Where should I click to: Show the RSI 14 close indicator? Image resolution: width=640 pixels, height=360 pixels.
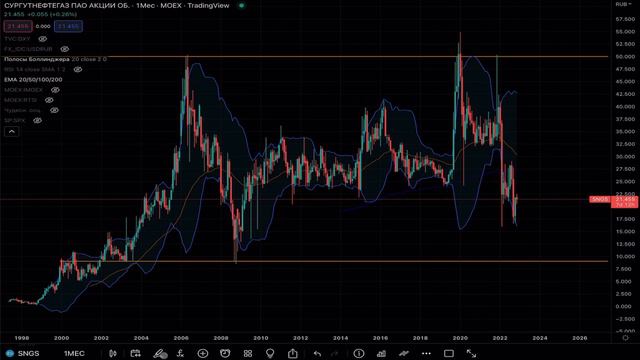coord(78,69)
